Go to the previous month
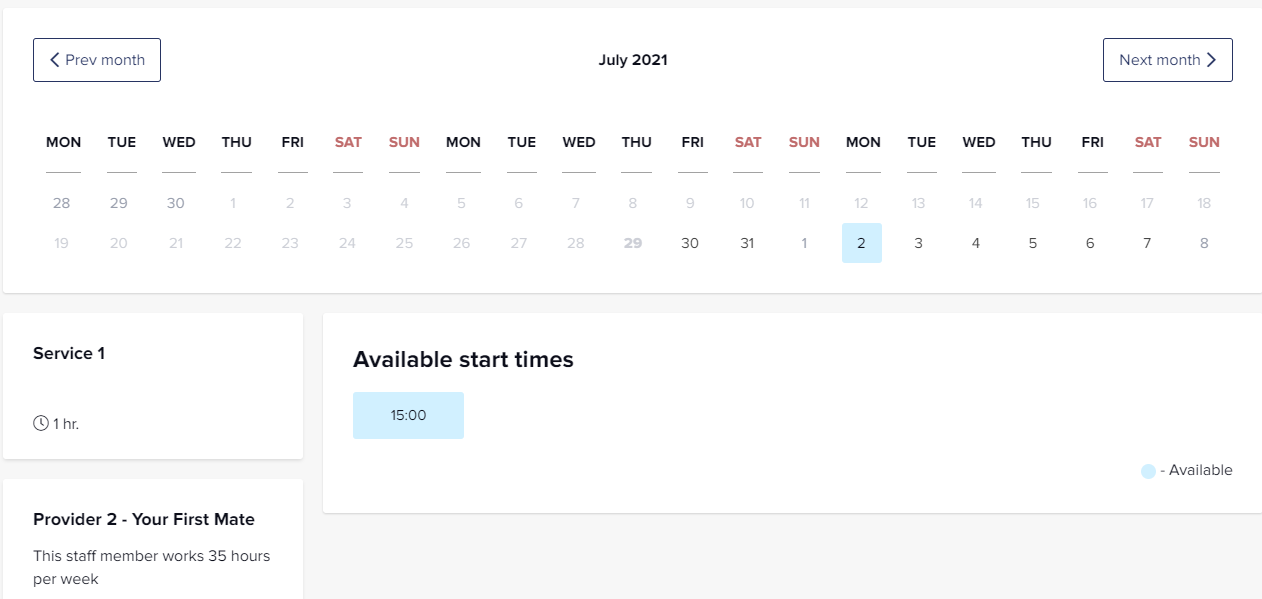Image resolution: width=1262 pixels, height=599 pixels. tap(97, 60)
